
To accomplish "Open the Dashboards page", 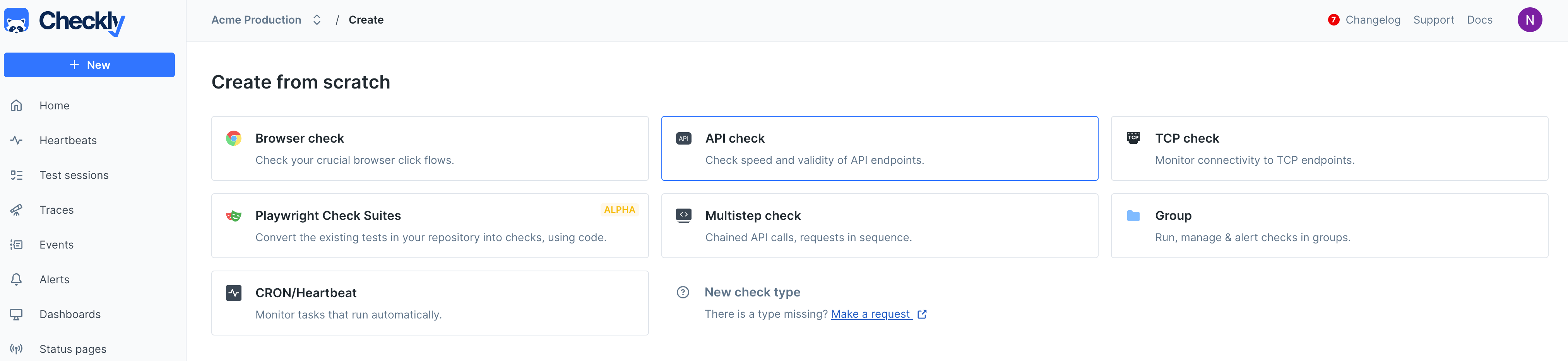I will [70, 314].
